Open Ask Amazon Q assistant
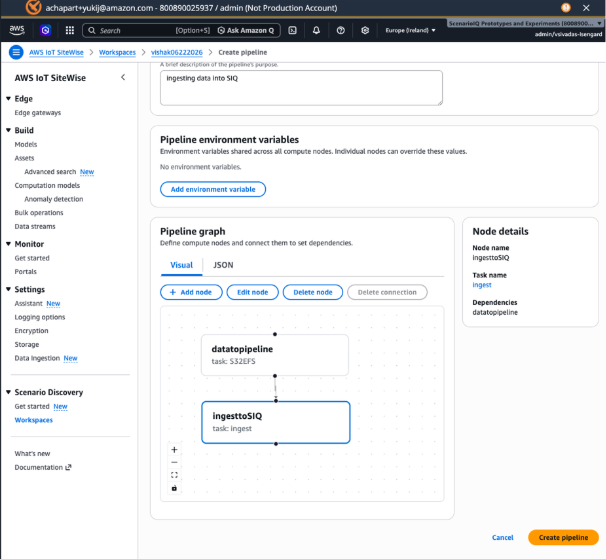Screen dimensions: 606x559 (x=246, y=31)
